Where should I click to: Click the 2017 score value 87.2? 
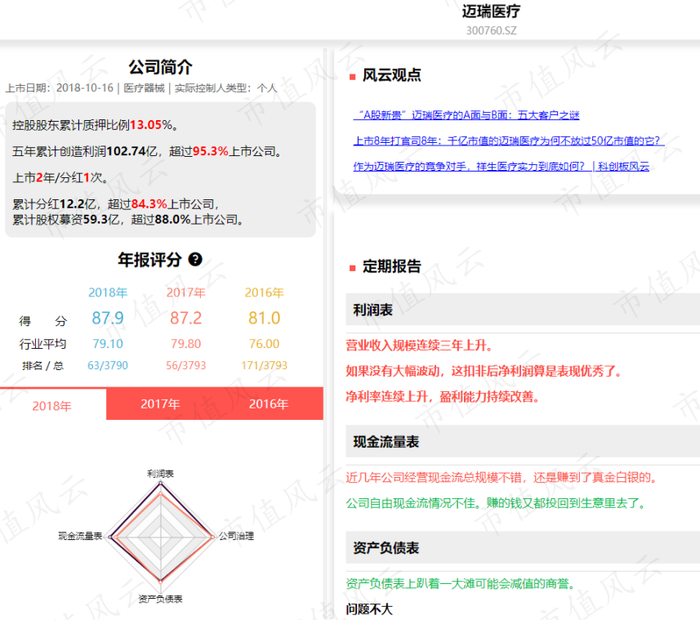pyautogui.click(x=186, y=318)
